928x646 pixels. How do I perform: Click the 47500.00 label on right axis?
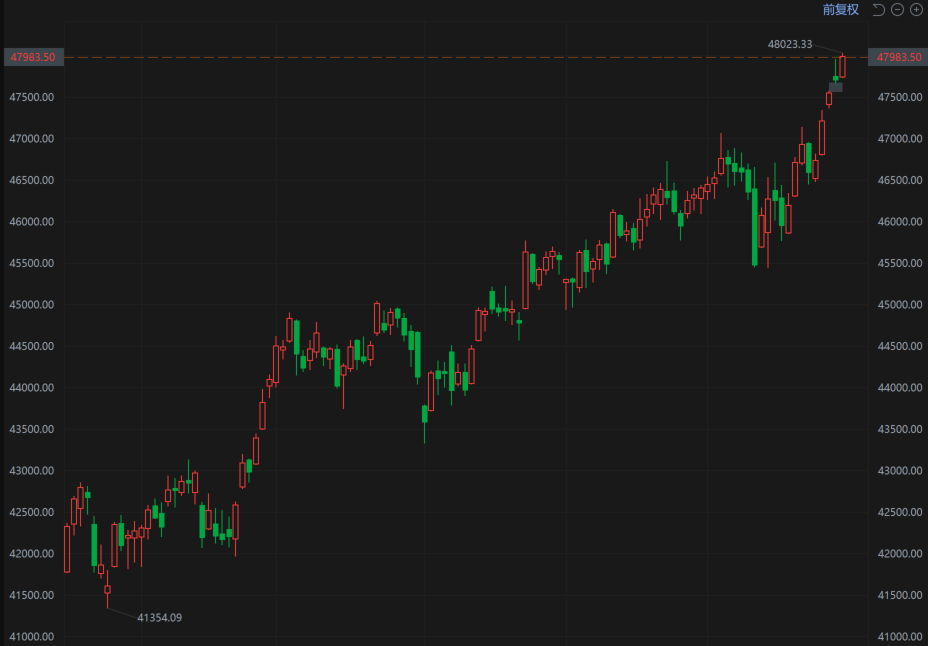[x=898, y=97]
